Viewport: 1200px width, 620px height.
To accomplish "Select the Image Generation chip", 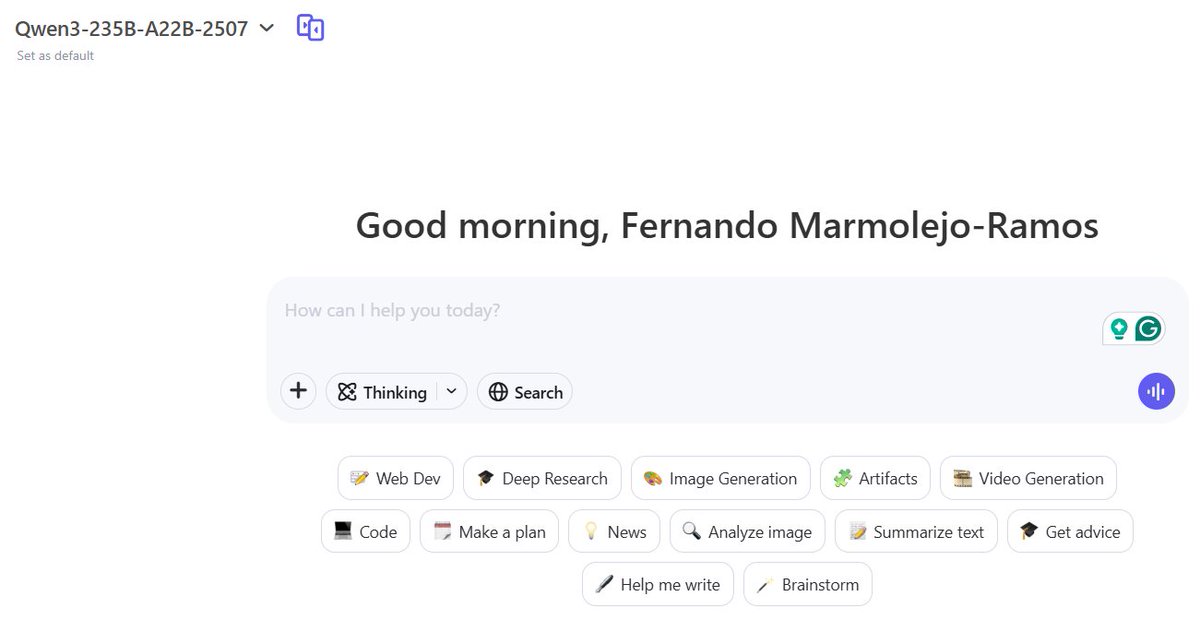I will (721, 478).
